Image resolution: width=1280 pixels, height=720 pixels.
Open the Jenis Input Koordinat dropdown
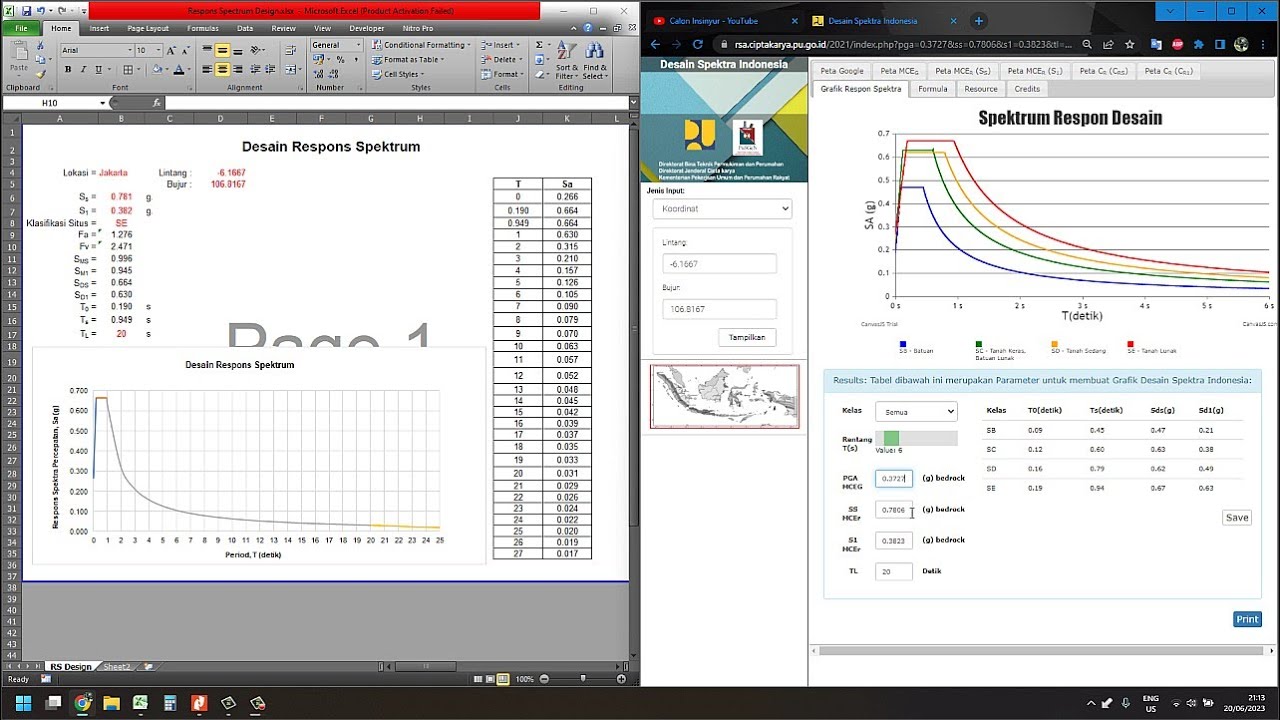(x=722, y=209)
